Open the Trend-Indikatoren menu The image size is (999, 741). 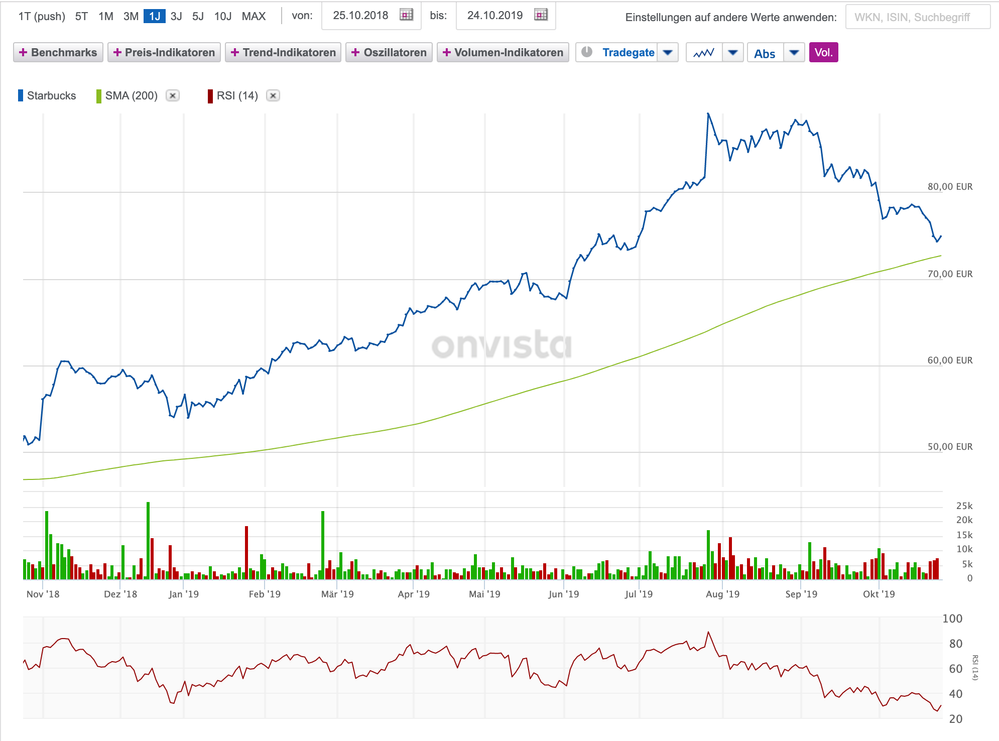[x=283, y=53]
